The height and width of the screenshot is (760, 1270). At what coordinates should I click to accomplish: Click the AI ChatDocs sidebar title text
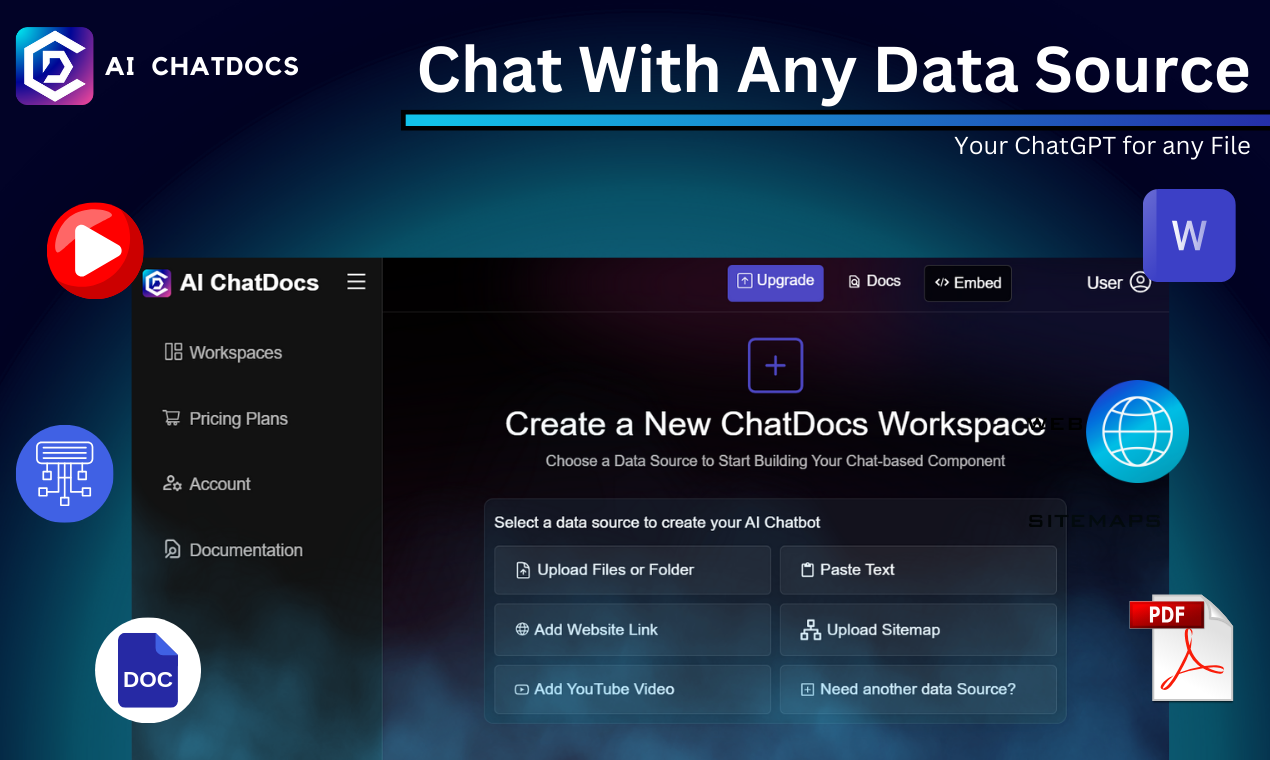click(249, 283)
